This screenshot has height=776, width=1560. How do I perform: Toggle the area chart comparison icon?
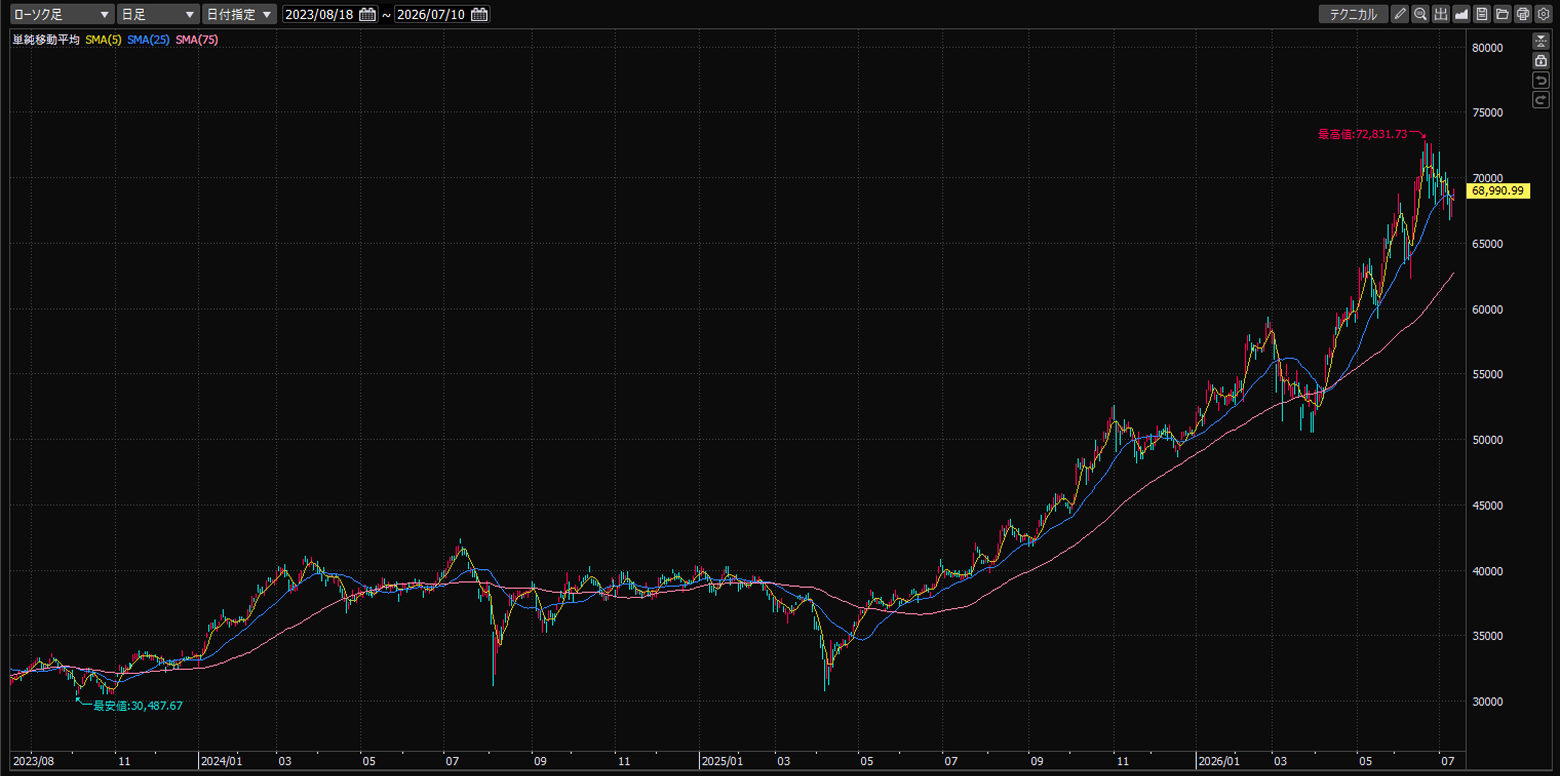1461,14
